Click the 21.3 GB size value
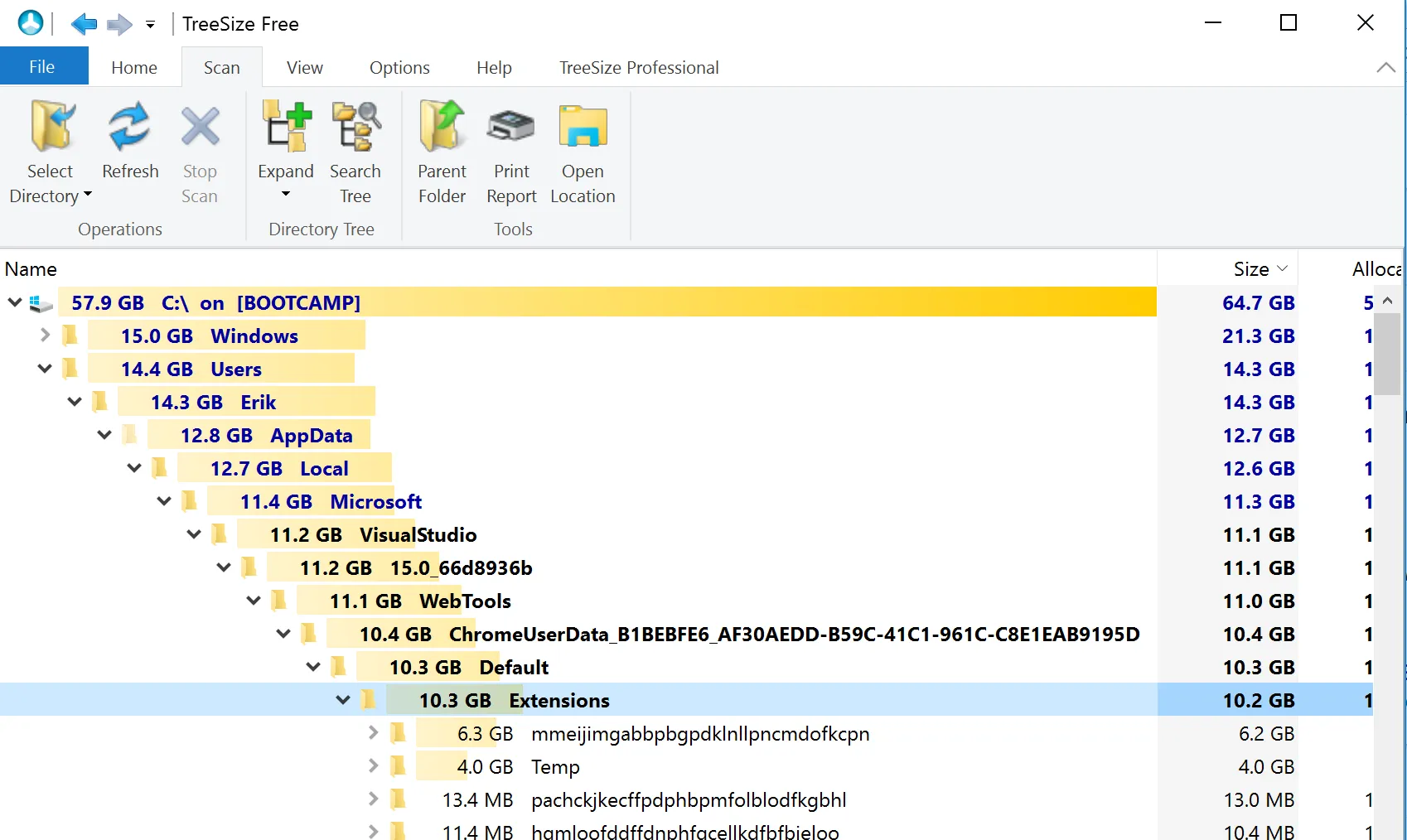This screenshot has width=1407, height=840. click(1259, 336)
